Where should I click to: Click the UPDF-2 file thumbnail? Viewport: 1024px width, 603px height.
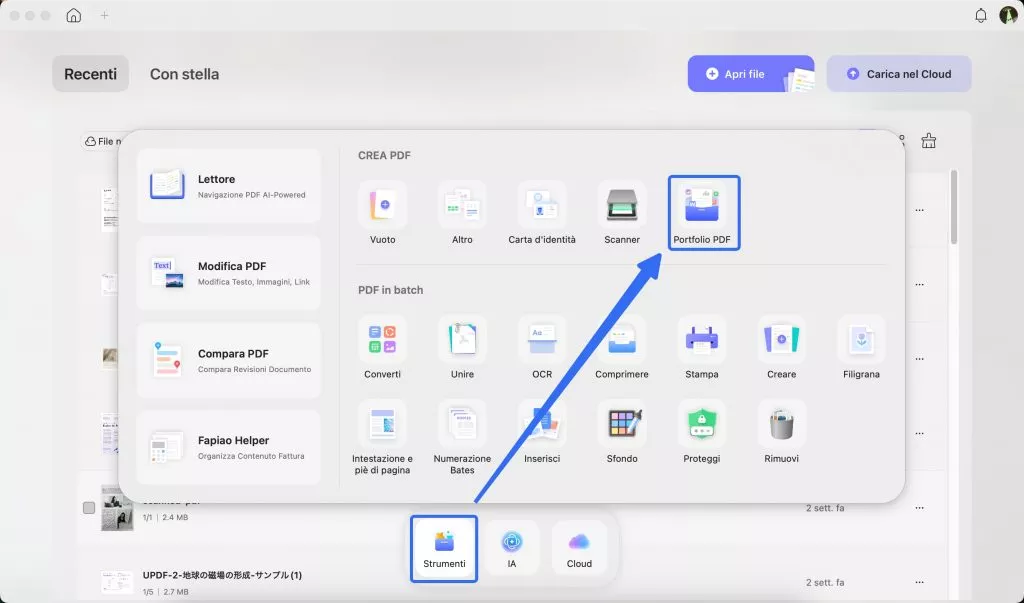click(x=117, y=581)
